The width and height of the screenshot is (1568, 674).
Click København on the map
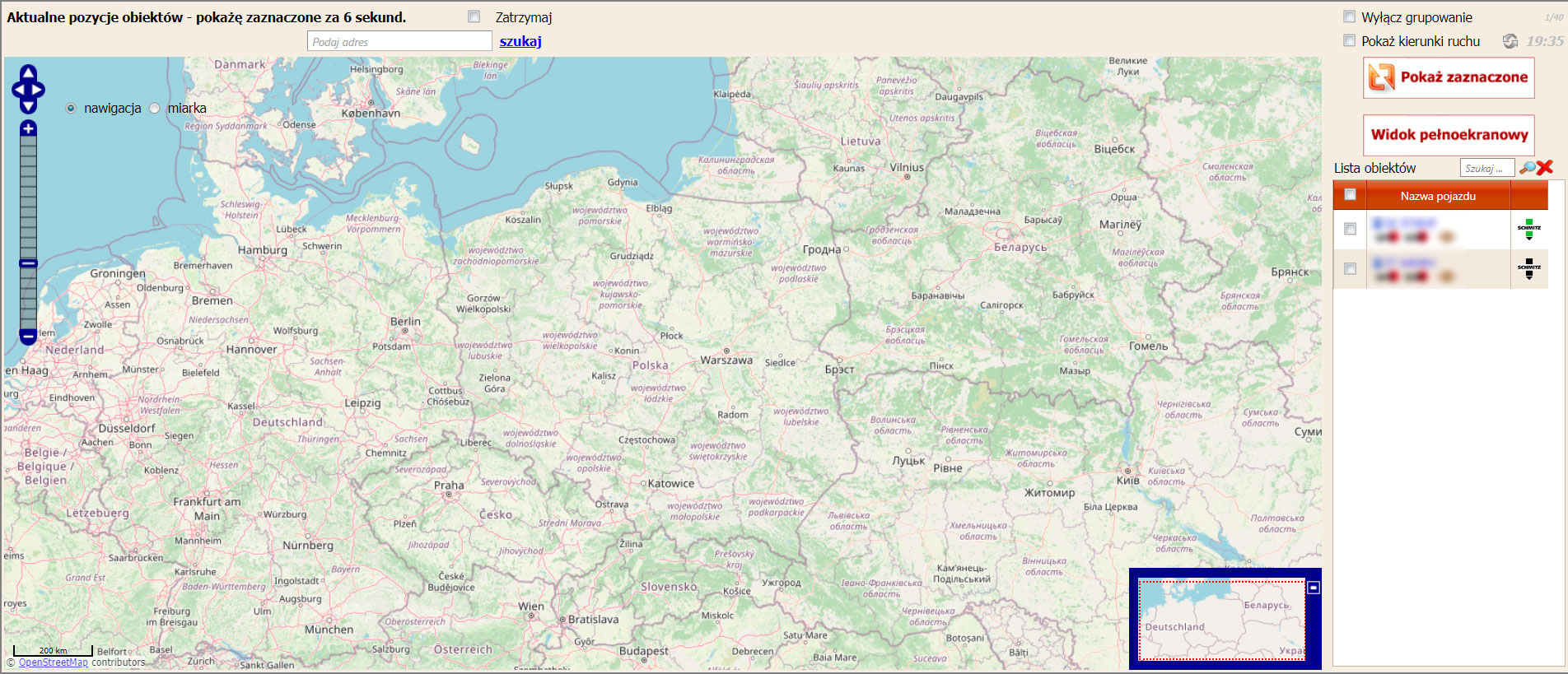click(x=371, y=114)
